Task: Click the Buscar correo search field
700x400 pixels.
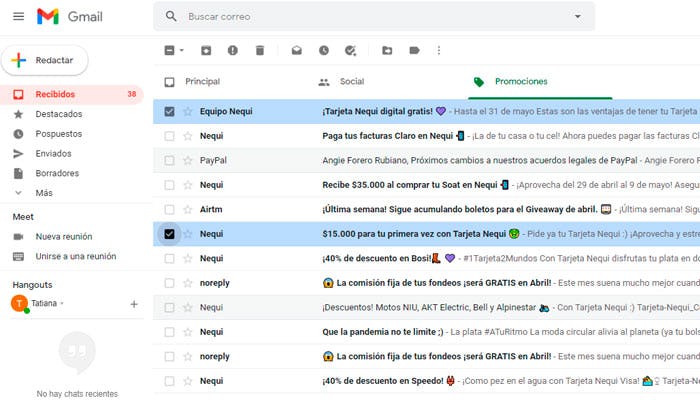Action: (370, 16)
